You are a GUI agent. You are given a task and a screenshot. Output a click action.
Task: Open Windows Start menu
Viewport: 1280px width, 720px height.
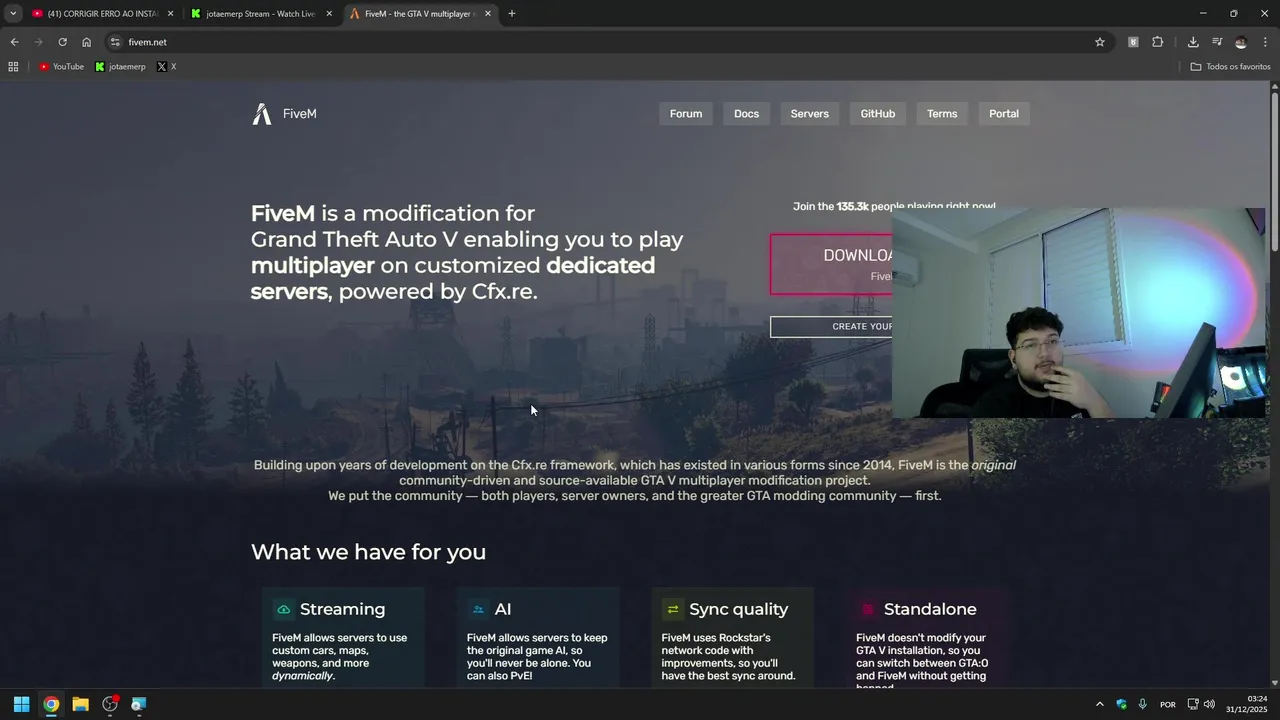[21, 704]
